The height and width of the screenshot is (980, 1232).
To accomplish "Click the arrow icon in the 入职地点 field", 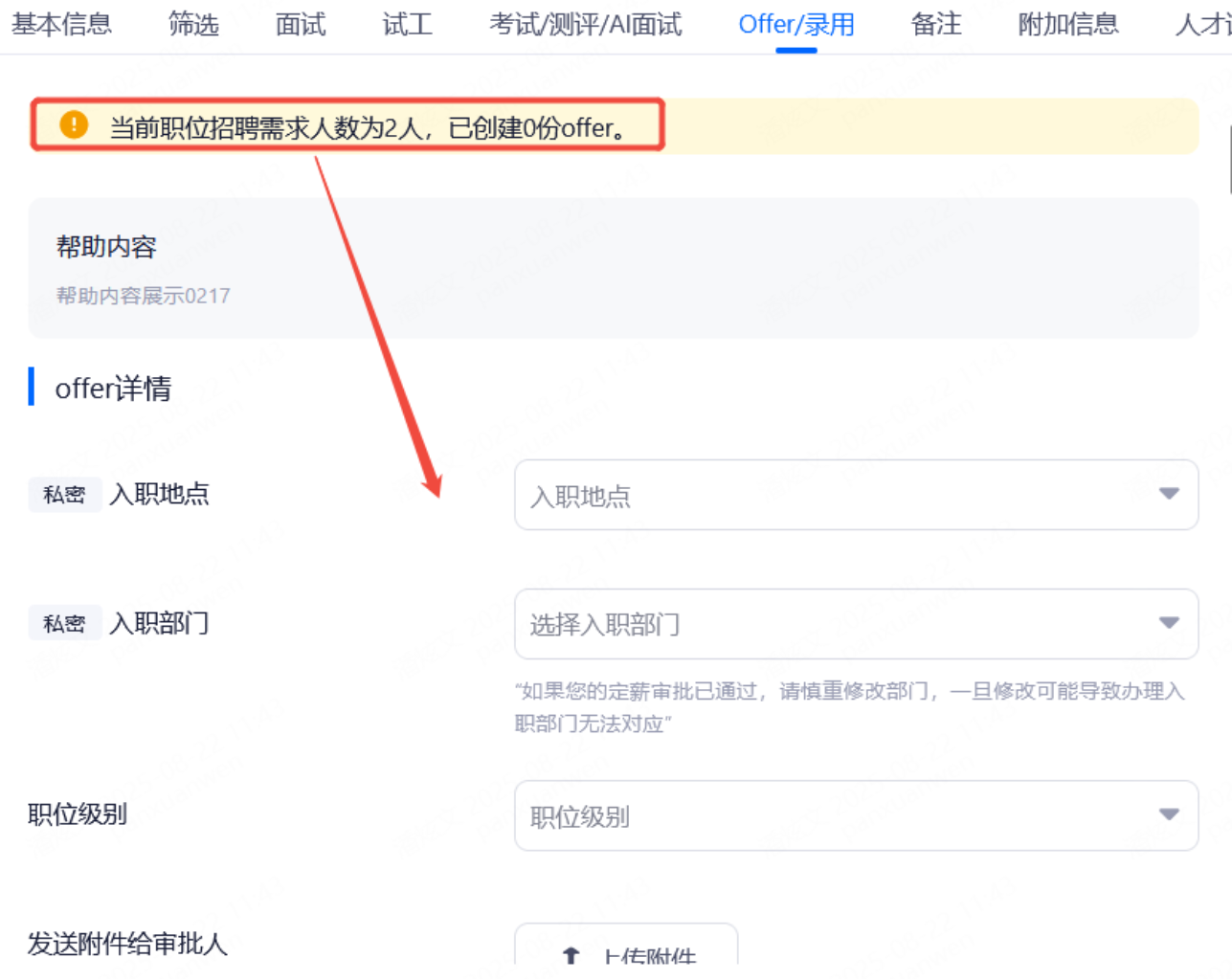I will pyautogui.click(x=1168, y=494).
